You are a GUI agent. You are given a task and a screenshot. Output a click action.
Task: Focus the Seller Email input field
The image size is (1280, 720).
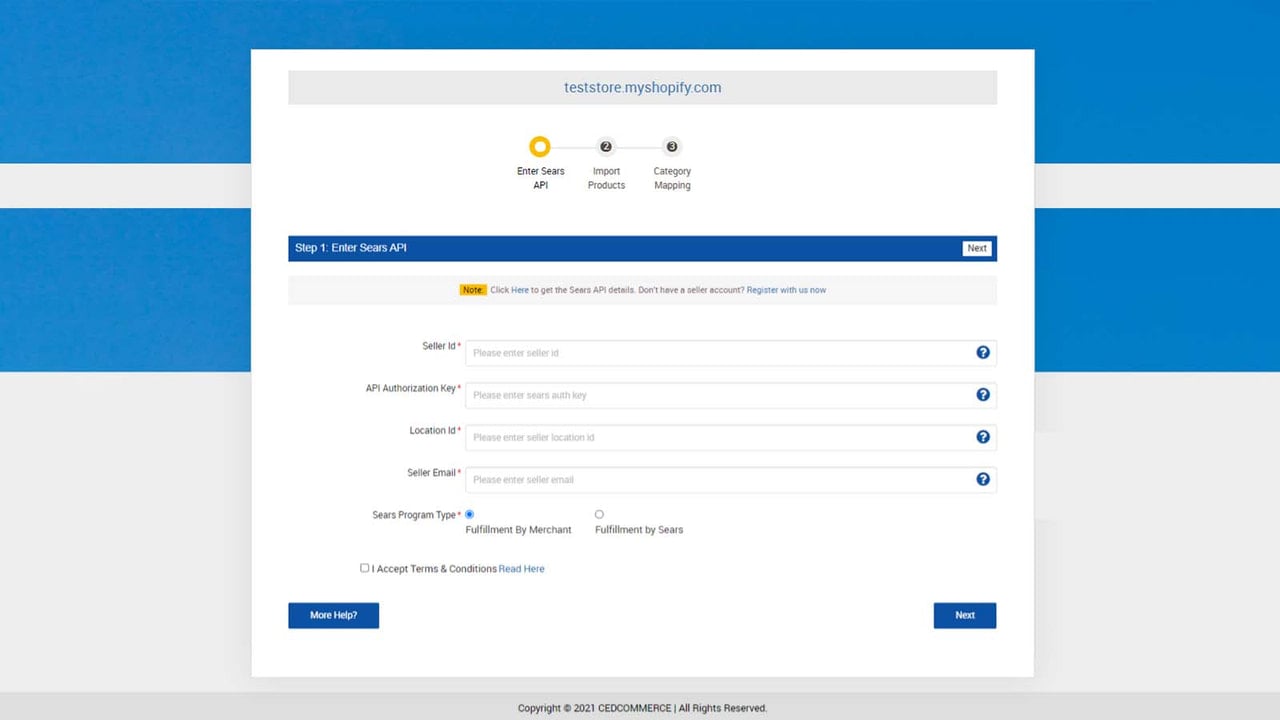[731, 479]
